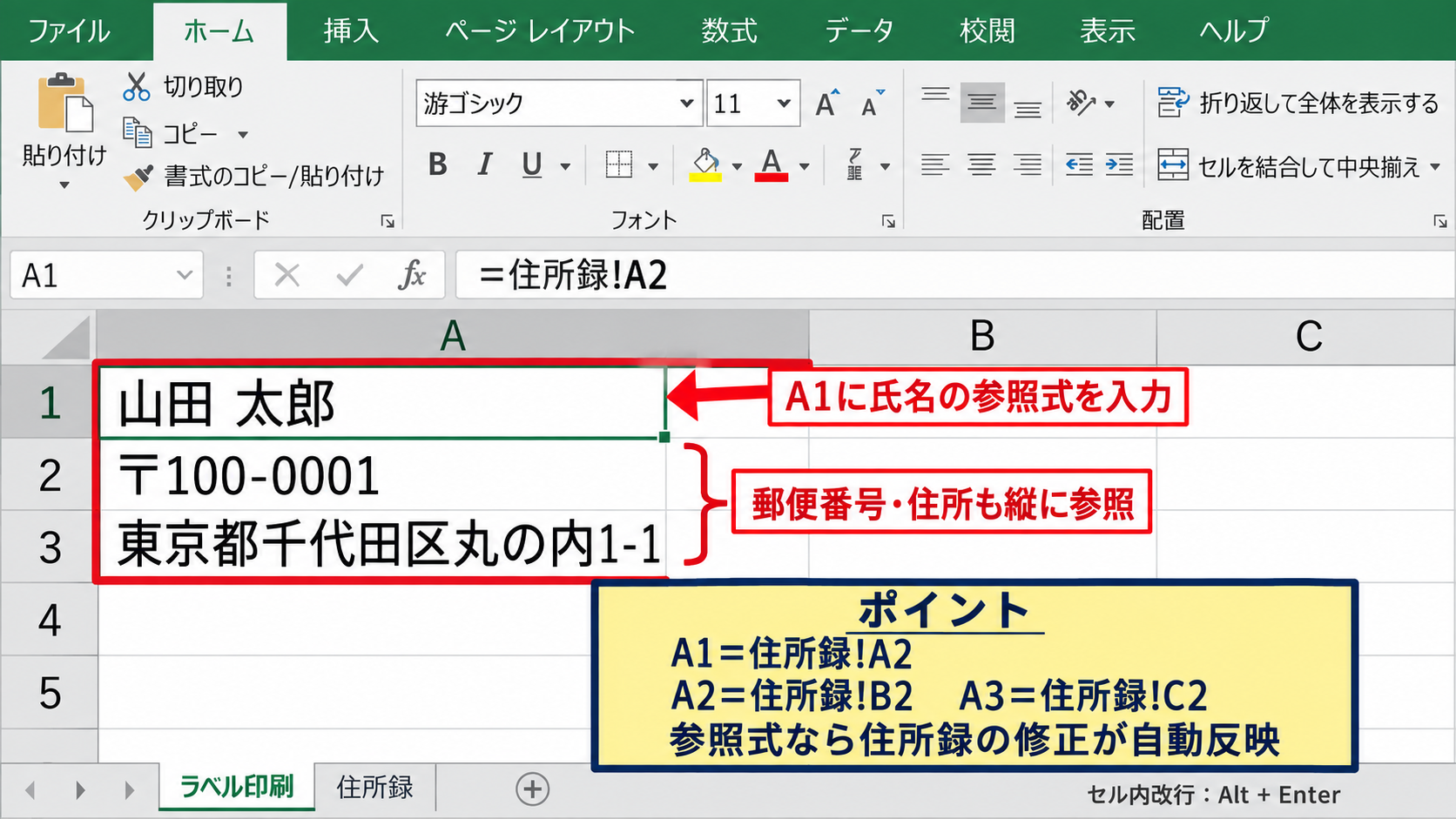Open the ヘルプ tab

(1234, 31)
